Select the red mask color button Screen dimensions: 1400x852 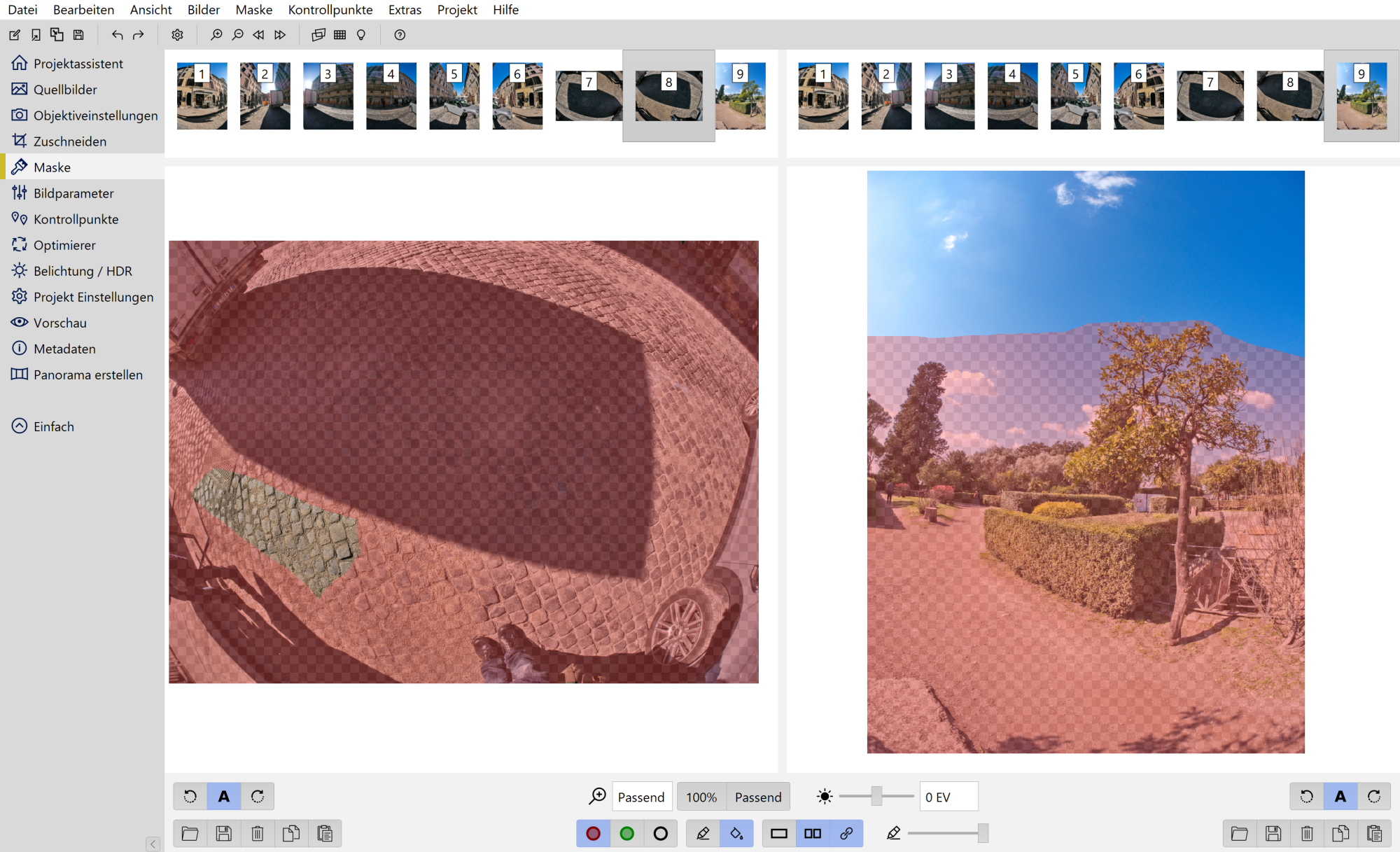click(593, 833)
